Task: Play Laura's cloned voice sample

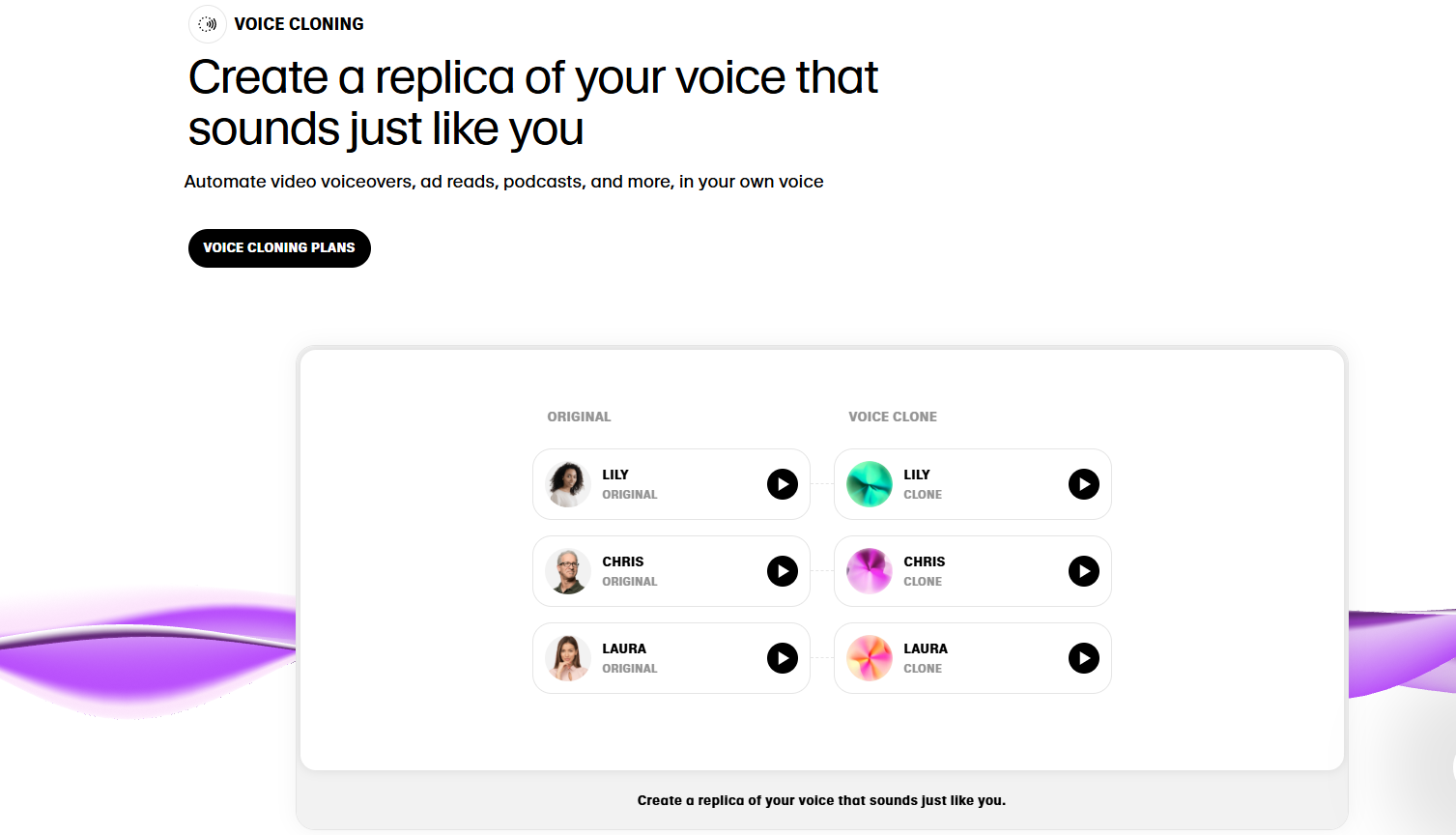Action: tap(1083, 658)
